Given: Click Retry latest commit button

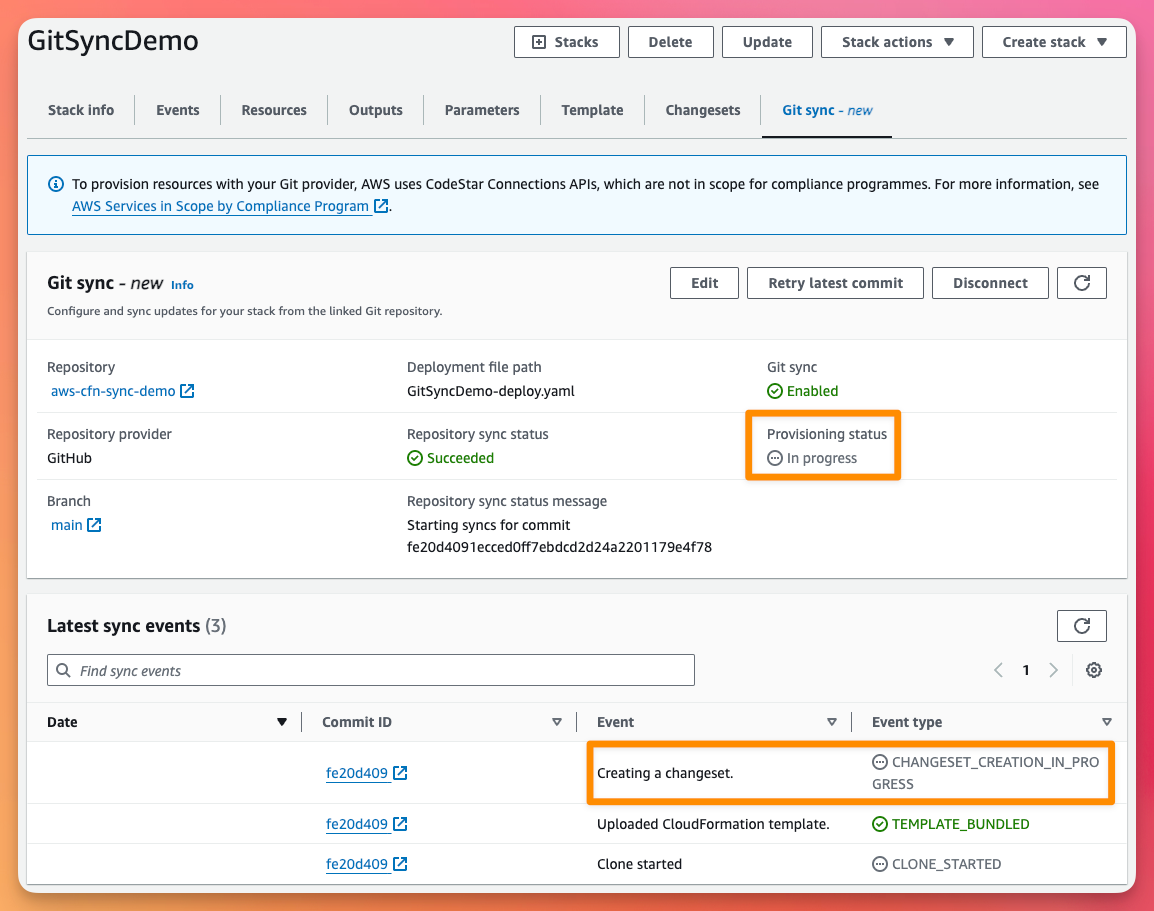Looking at the screenshot, I should click(x=835, y=283).
